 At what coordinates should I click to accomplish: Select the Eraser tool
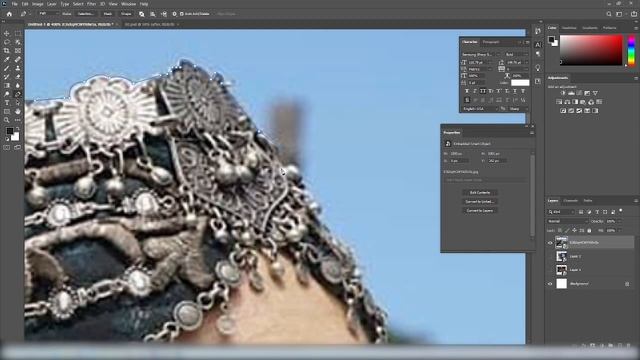coord(18,77)
